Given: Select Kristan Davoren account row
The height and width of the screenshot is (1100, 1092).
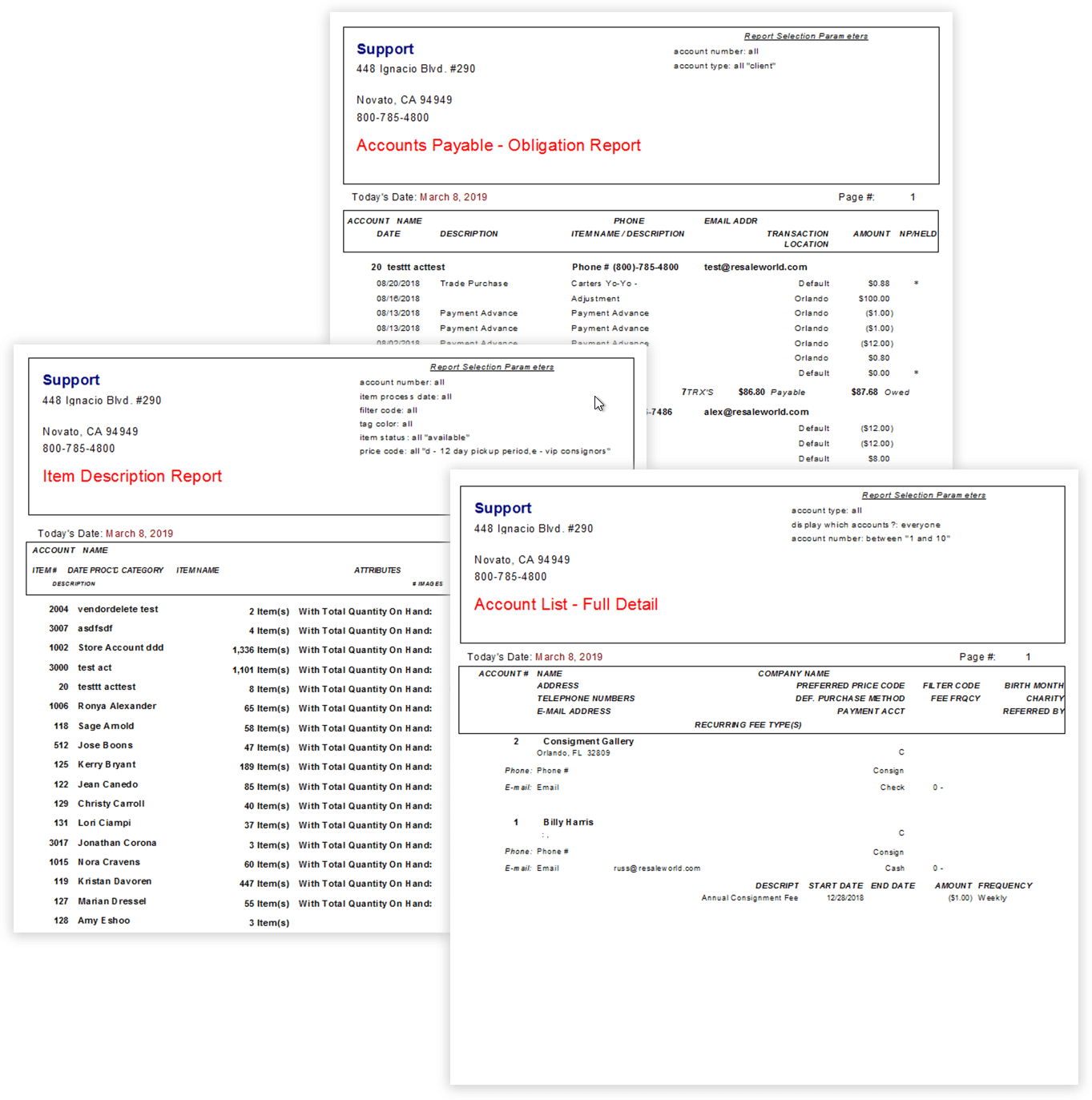Looking at the screenshot, I should point(103,882).
